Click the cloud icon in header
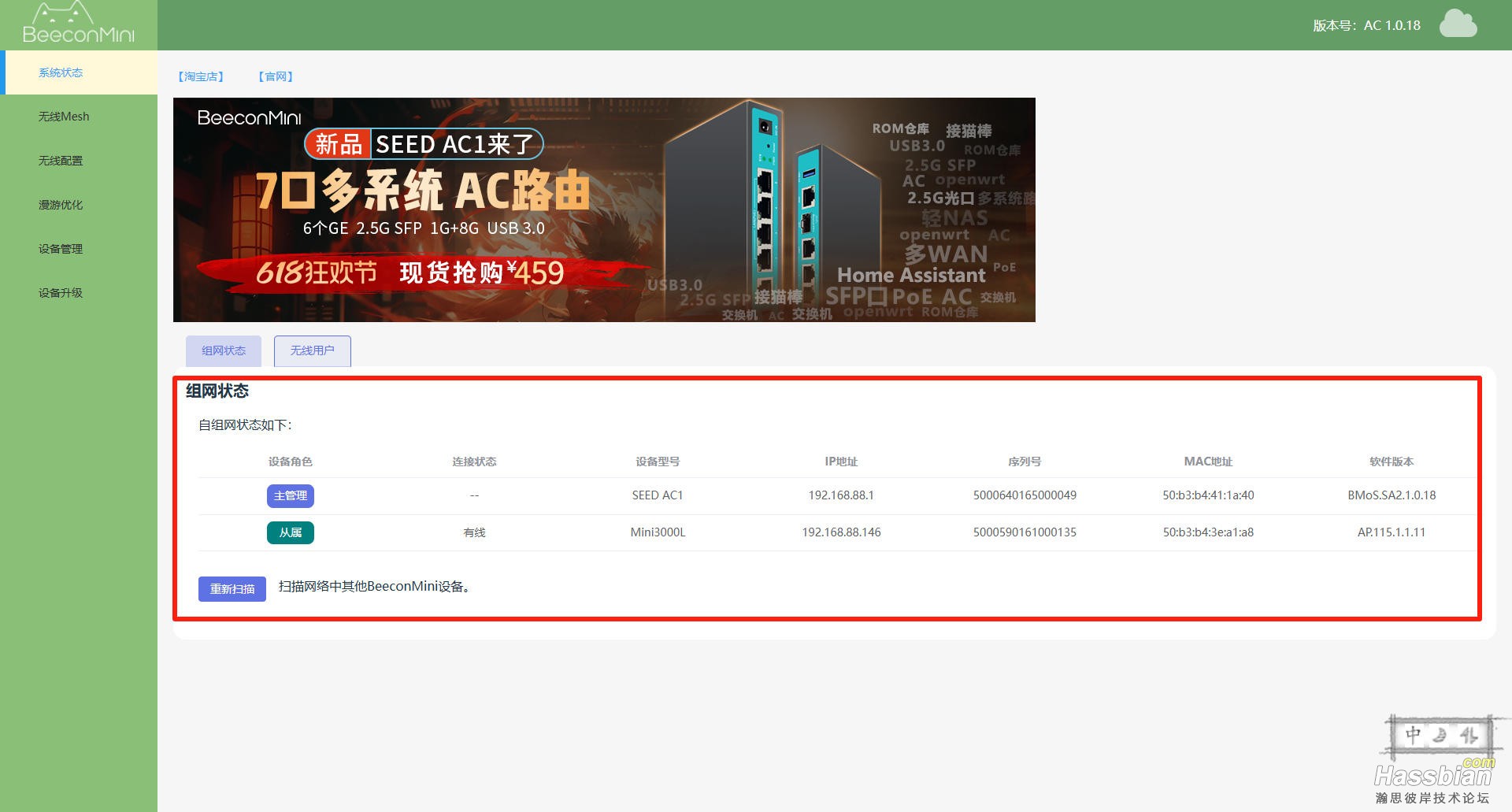The width and height of the screenshot is (1512, 812). click(1458, 24)
